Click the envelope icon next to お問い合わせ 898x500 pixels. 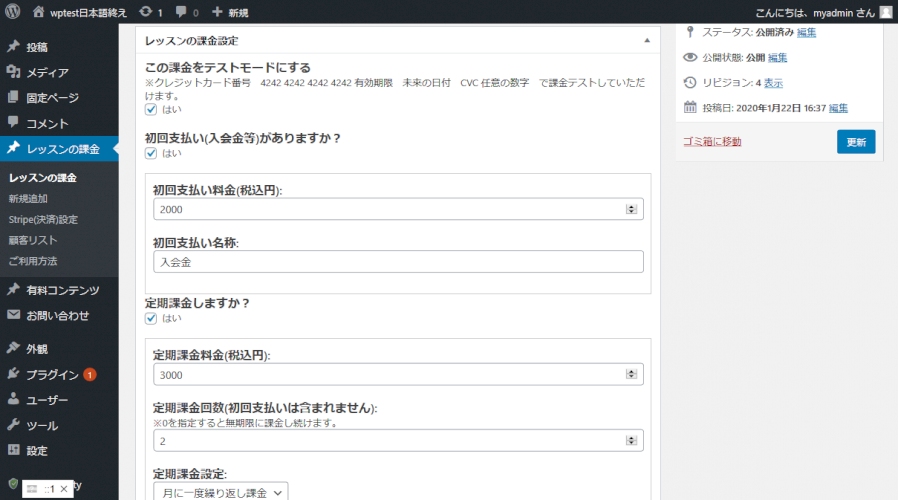[14, 314]
